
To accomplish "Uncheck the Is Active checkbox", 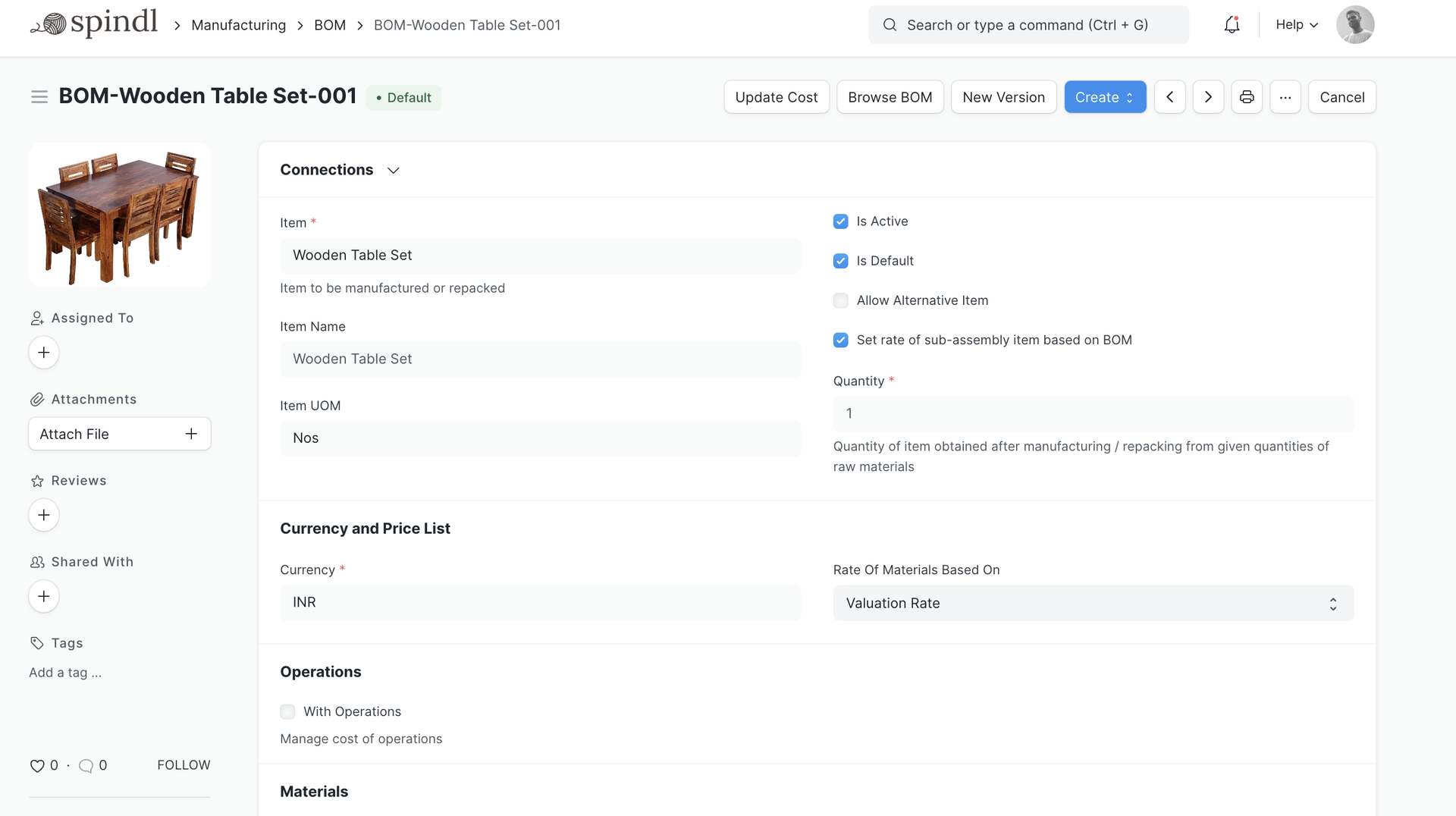I will [840, 221].
